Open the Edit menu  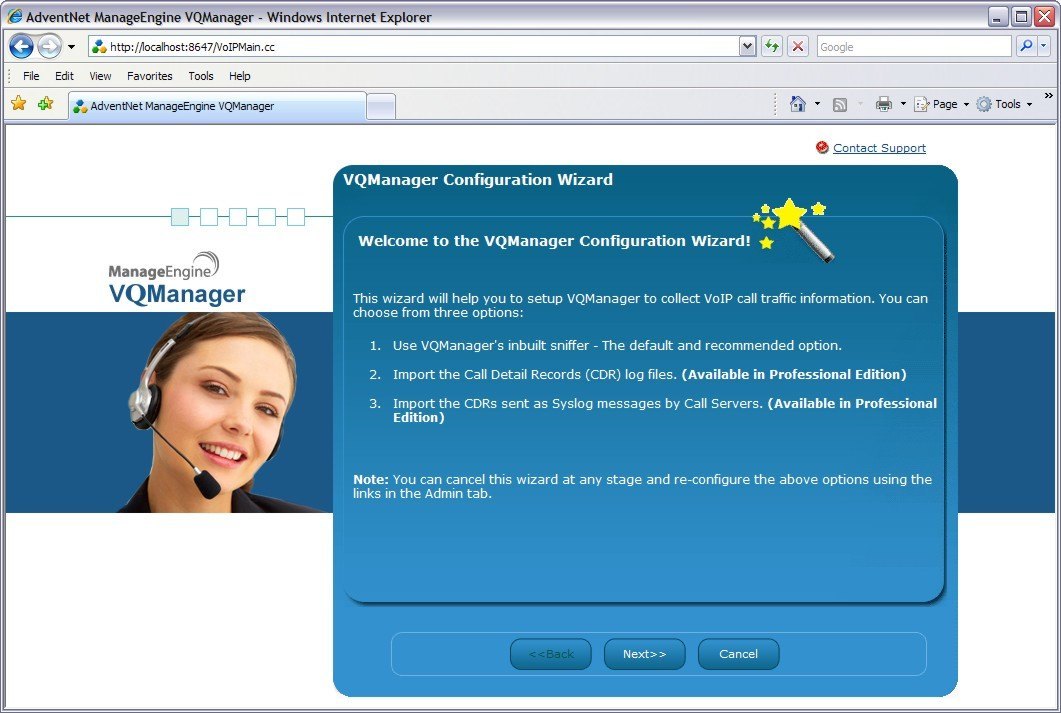(x=64, y=76)
